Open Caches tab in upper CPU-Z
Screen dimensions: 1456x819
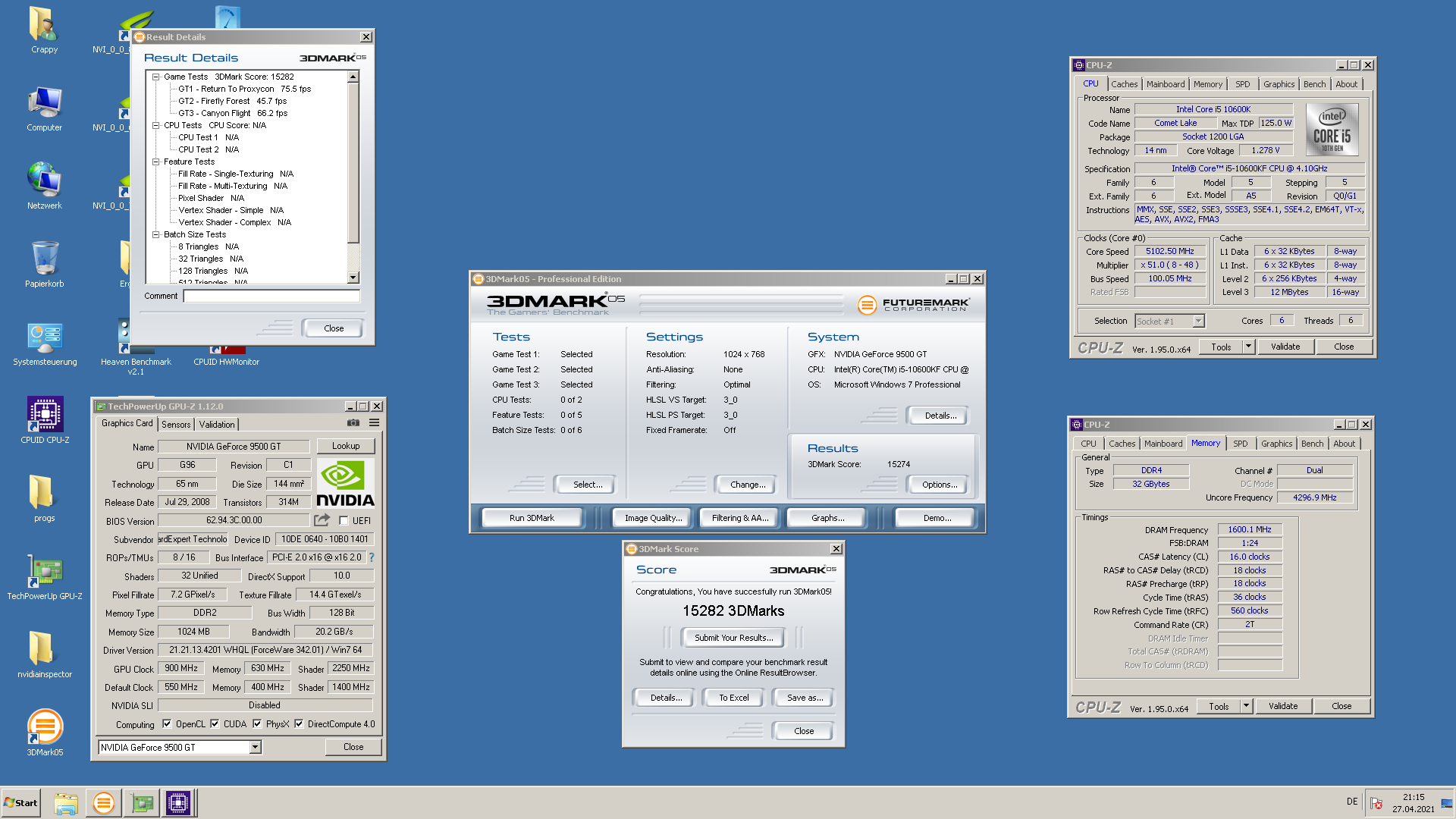tap(1124, 84)
